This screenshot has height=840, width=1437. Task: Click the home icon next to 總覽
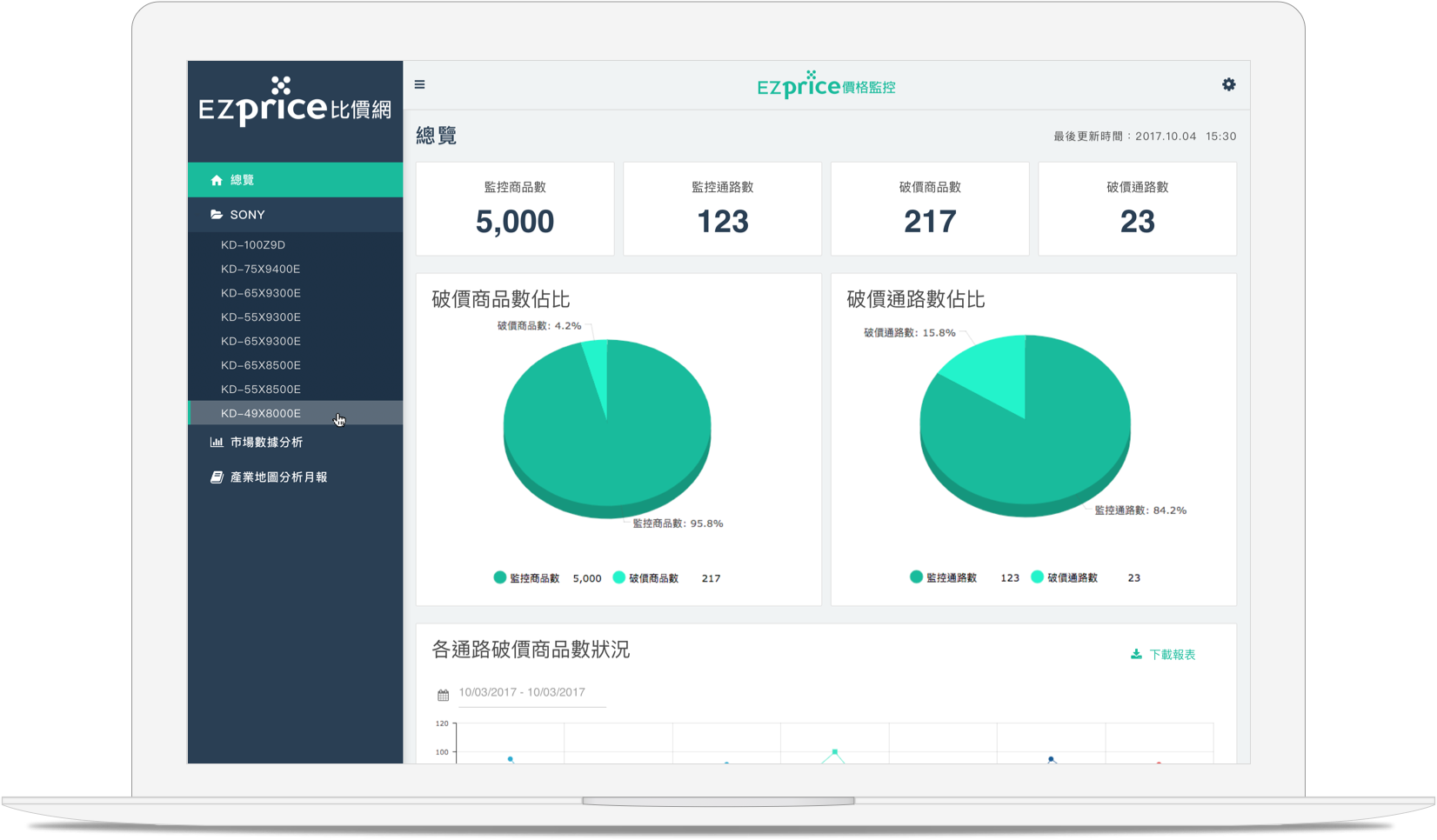pos(217,180)
